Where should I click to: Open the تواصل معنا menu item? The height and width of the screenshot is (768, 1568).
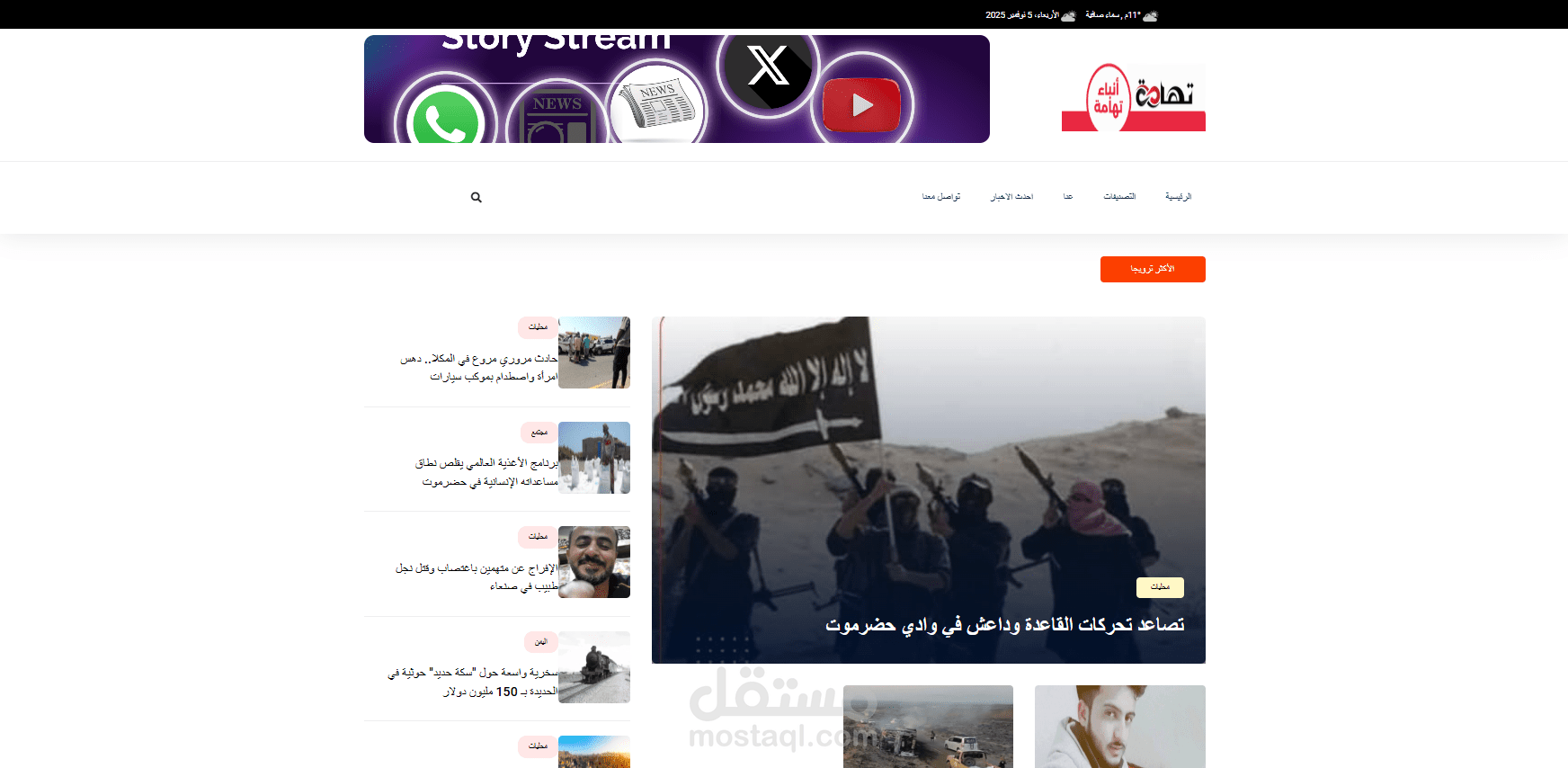941,197
